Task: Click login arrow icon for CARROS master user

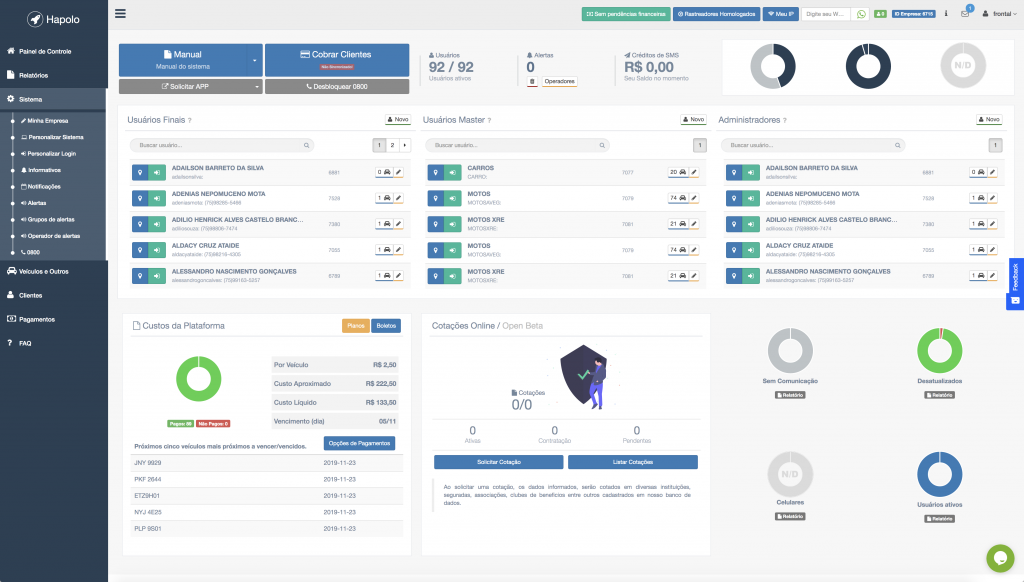Action: (453, 172)
